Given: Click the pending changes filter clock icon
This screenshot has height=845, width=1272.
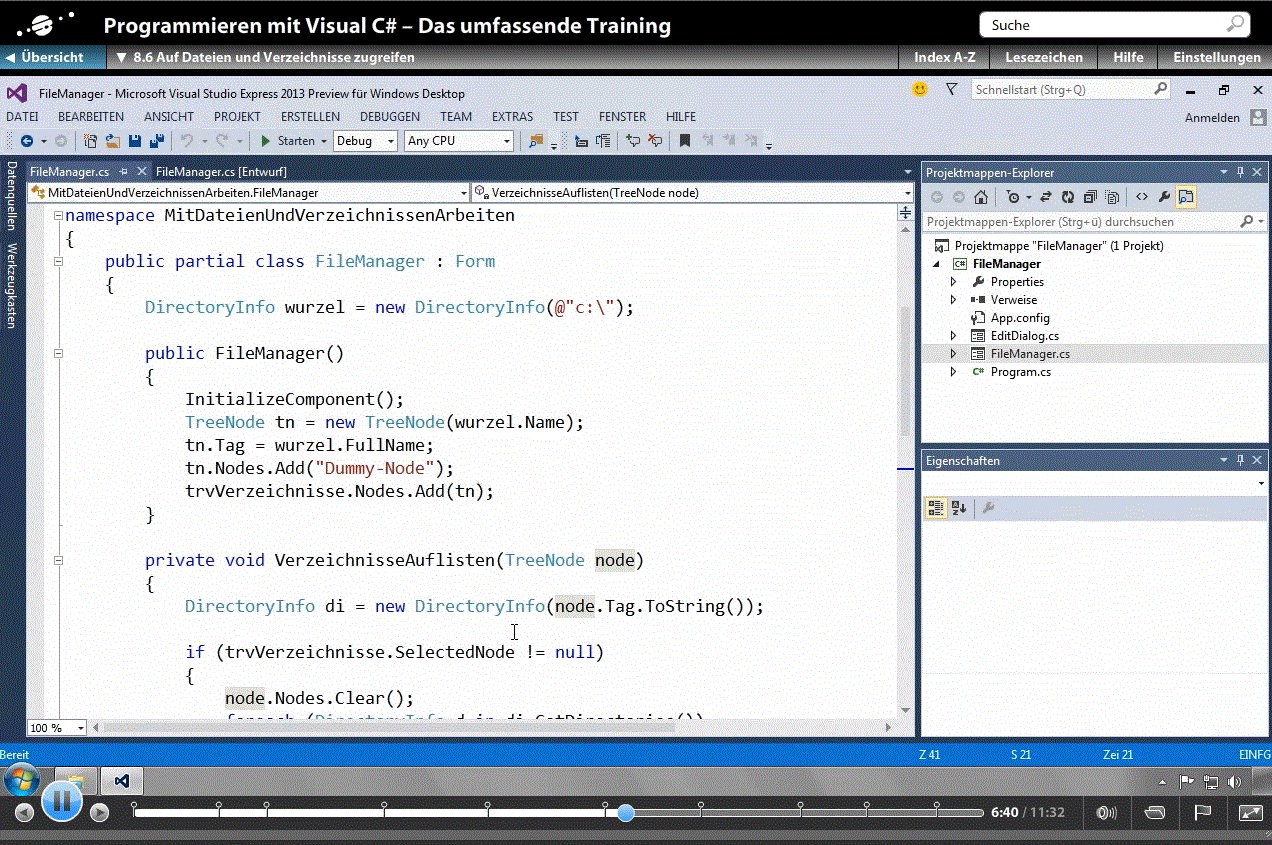Looking at the screenshot, I should point(1014,197).
